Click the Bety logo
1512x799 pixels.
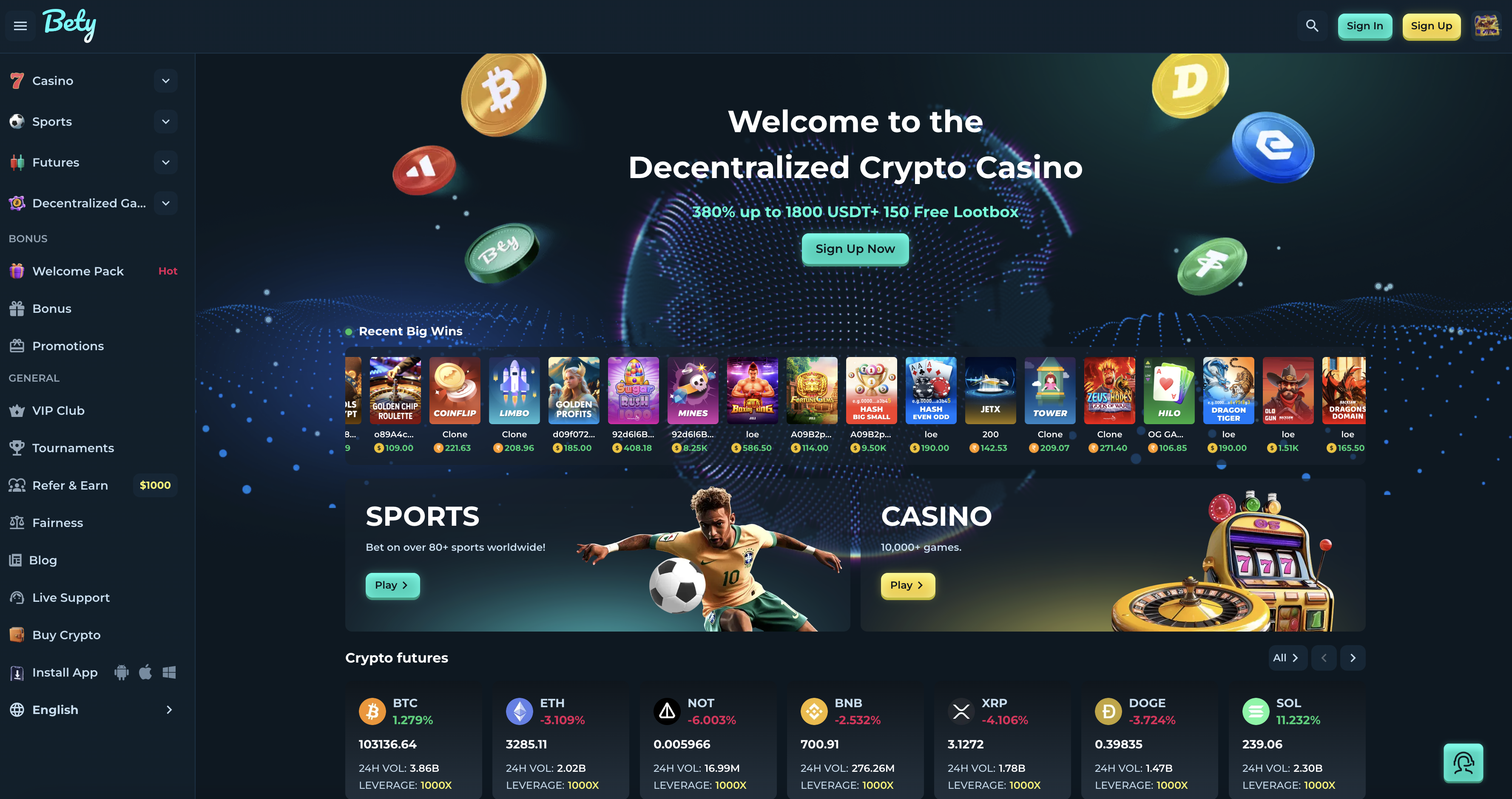[x=69, y=25]
